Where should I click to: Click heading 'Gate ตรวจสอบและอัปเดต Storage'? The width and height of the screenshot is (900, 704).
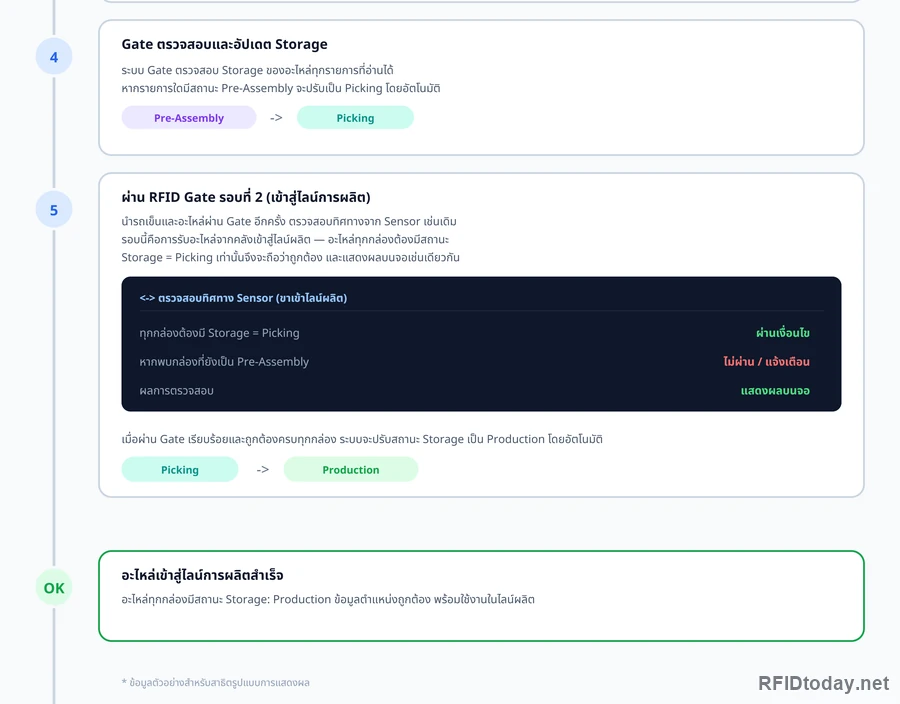pyautogui.click(x=224, y=44)
